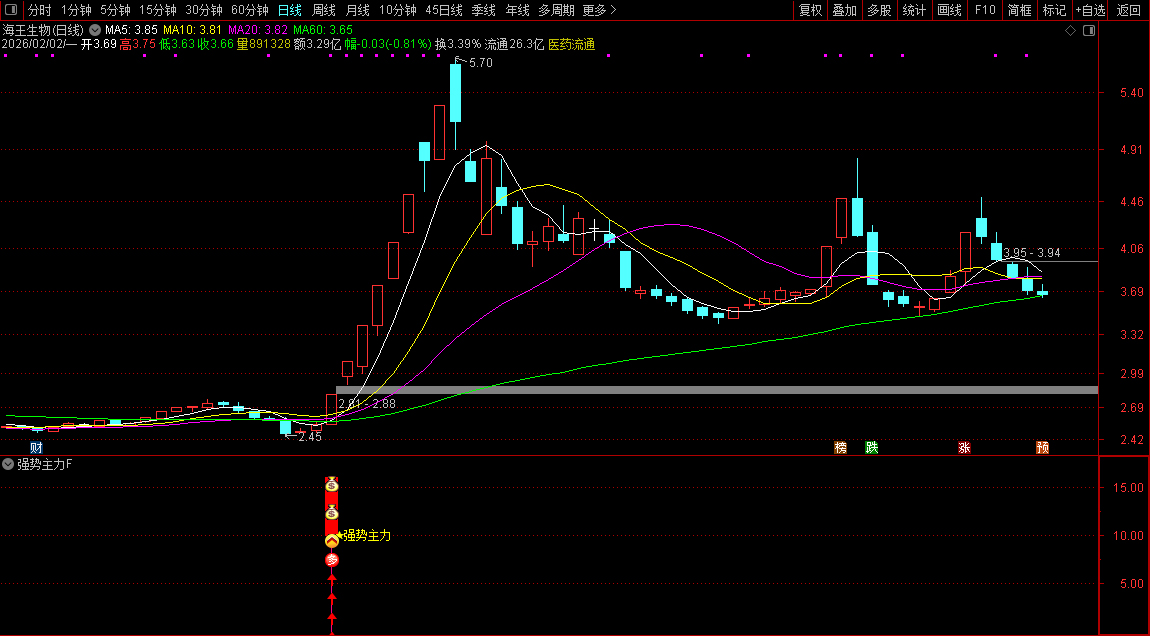Screen dimensions: 1150x636
Task: Click the panel layout icon beside diamond
Action: coord(1089,31)
